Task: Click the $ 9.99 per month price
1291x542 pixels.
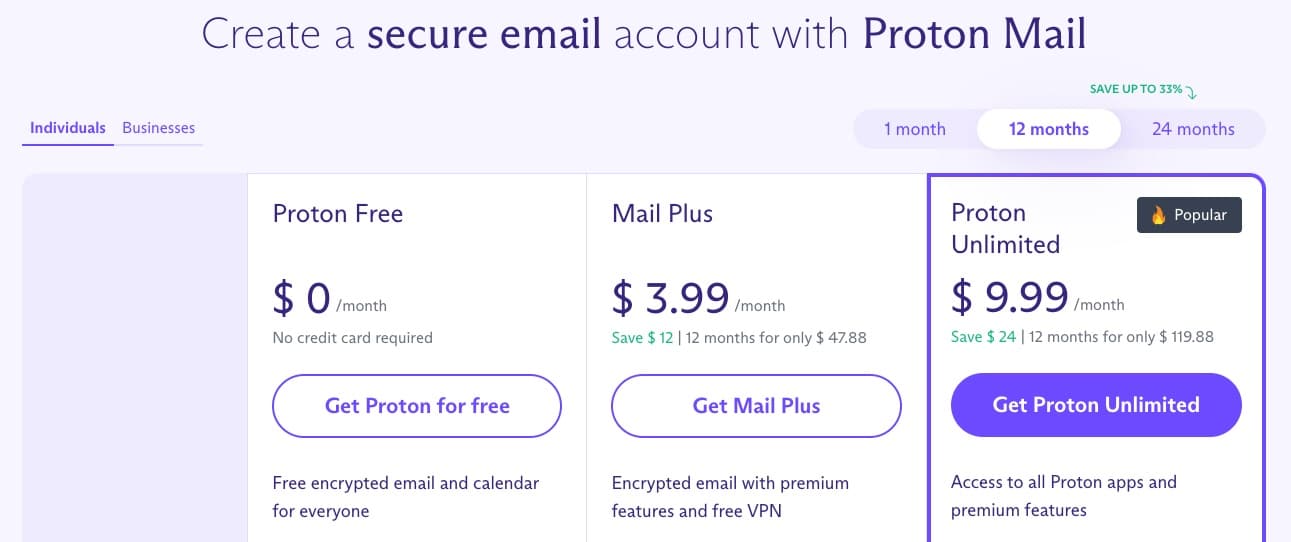Action: (x=1037, y=297)
